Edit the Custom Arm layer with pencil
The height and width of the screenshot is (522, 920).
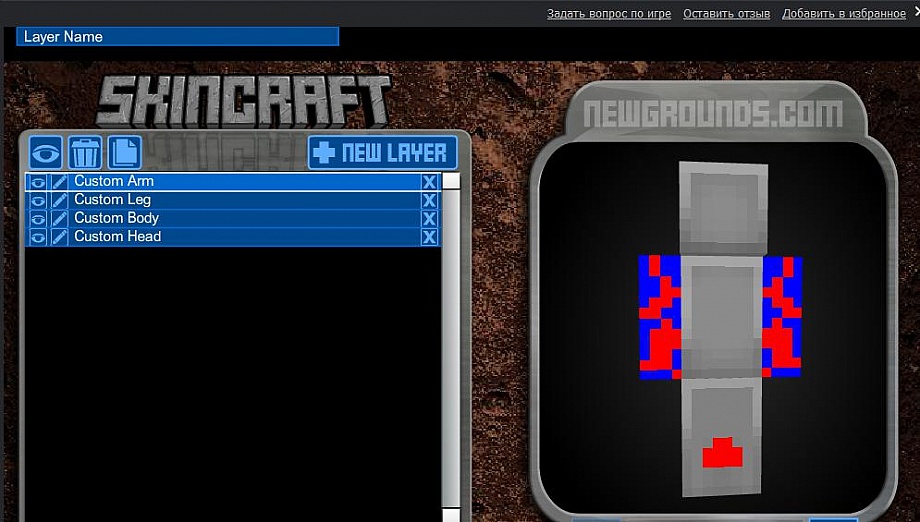click(59, 182)
